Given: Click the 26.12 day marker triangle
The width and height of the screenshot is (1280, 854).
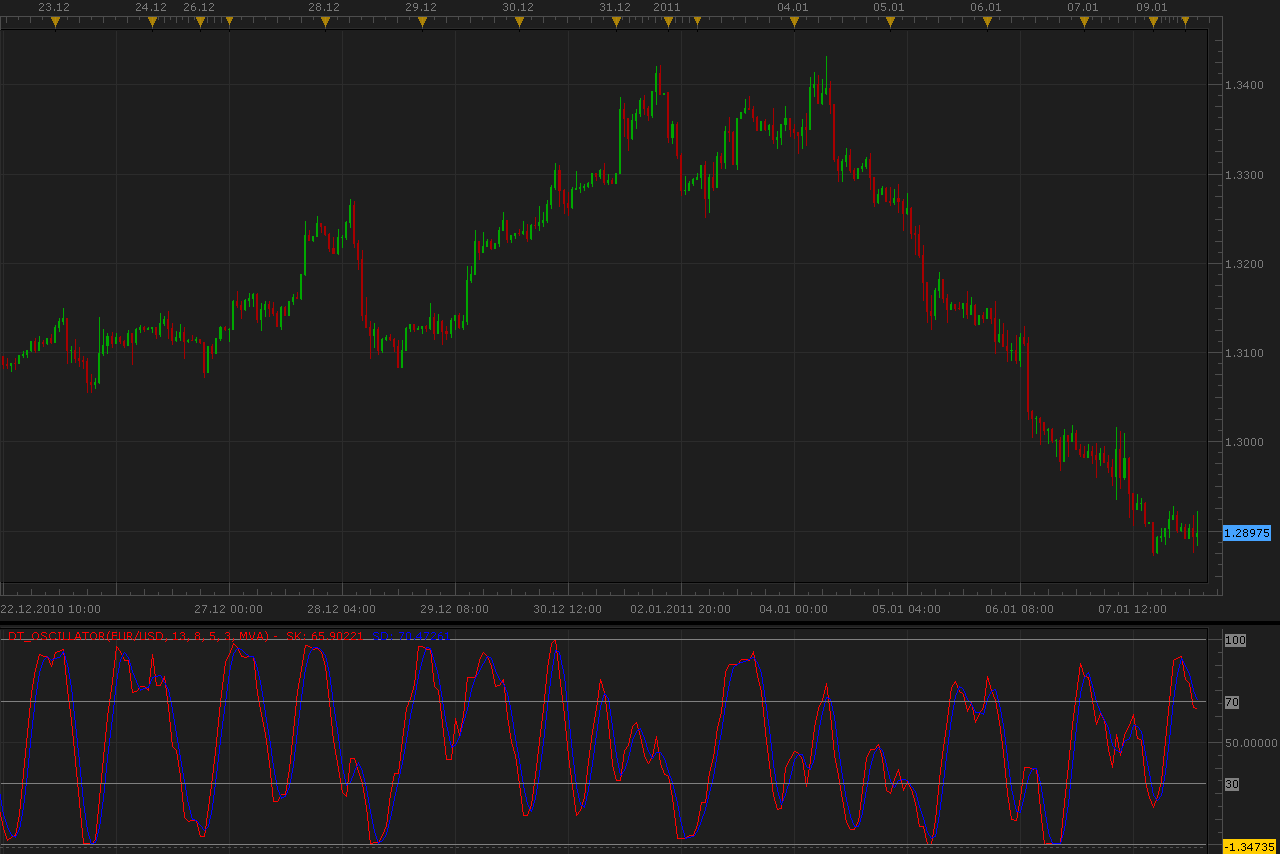Looking at the screenshot, I should (200, 21).
